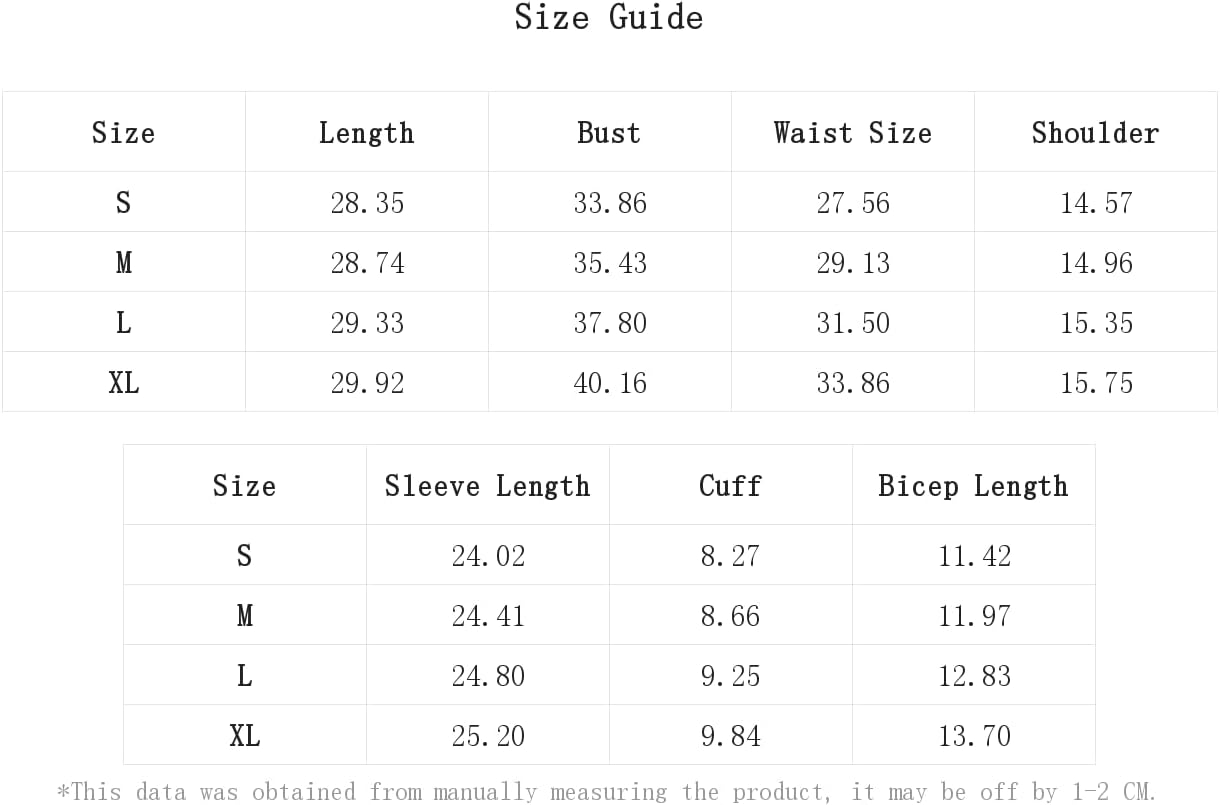The width and height of the screenshot is (1220, 805).
Task: Select the Bust column header
Action: coord(609,133)
